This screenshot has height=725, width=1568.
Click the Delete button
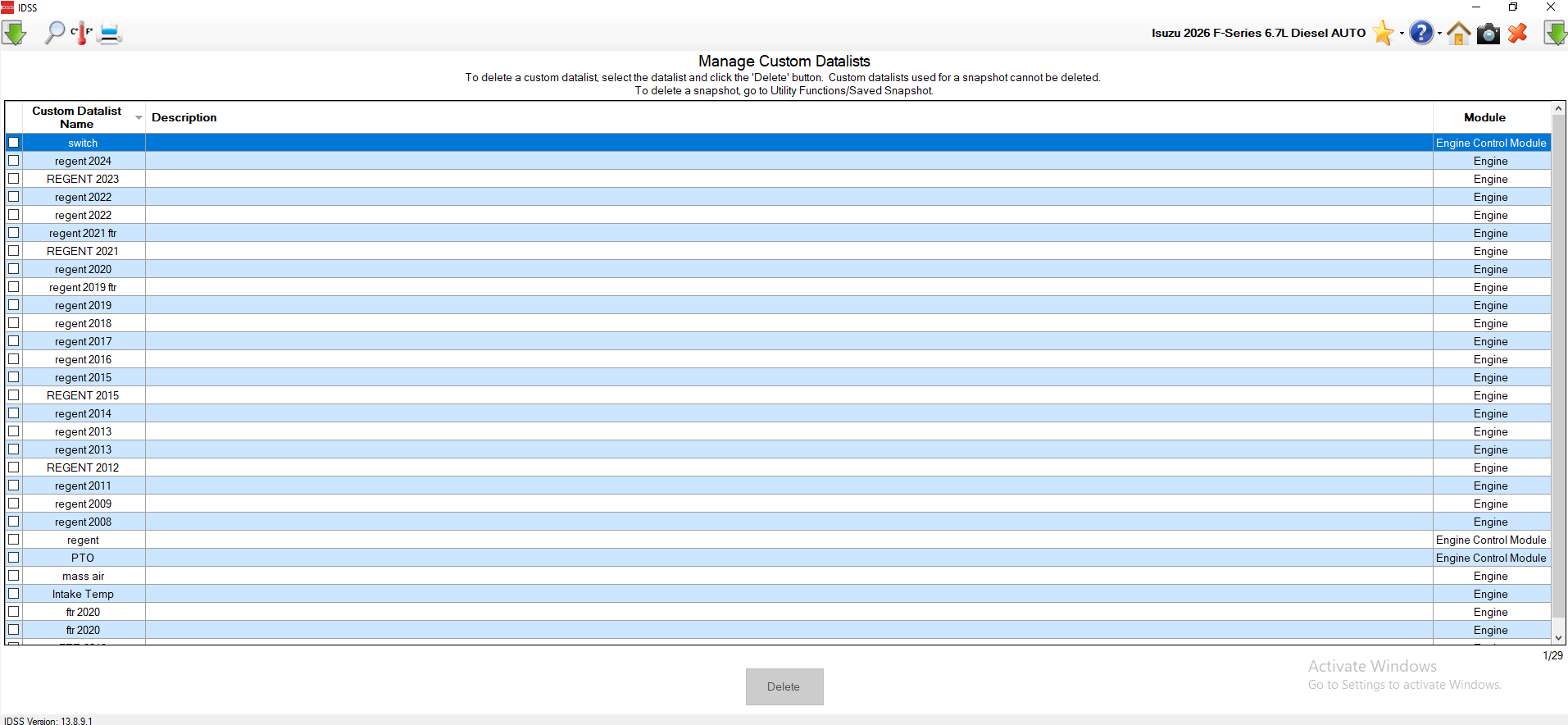784,686
